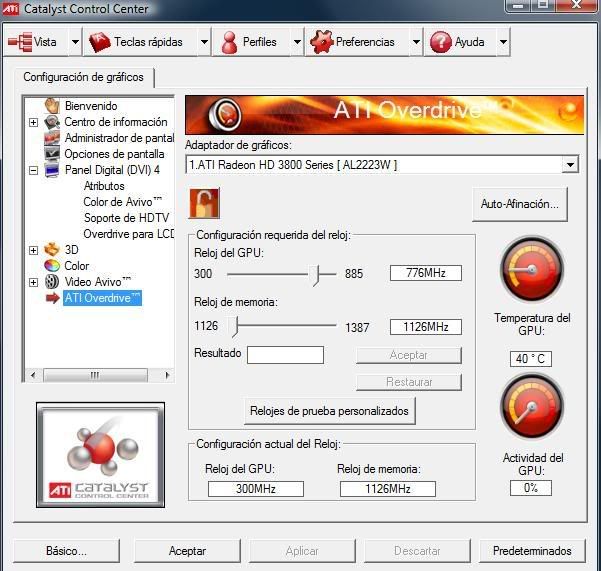This screenshot has width=601, height=571.
Task: Click the ATI Overdrive banner gauge icon
Action: [x=225, y=114]
